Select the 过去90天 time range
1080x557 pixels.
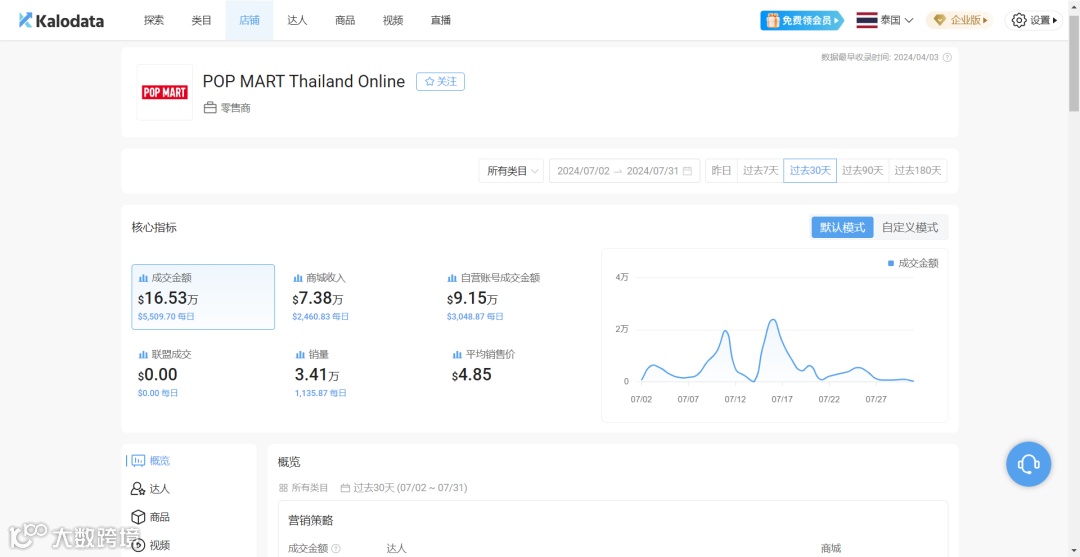point(862,171)
